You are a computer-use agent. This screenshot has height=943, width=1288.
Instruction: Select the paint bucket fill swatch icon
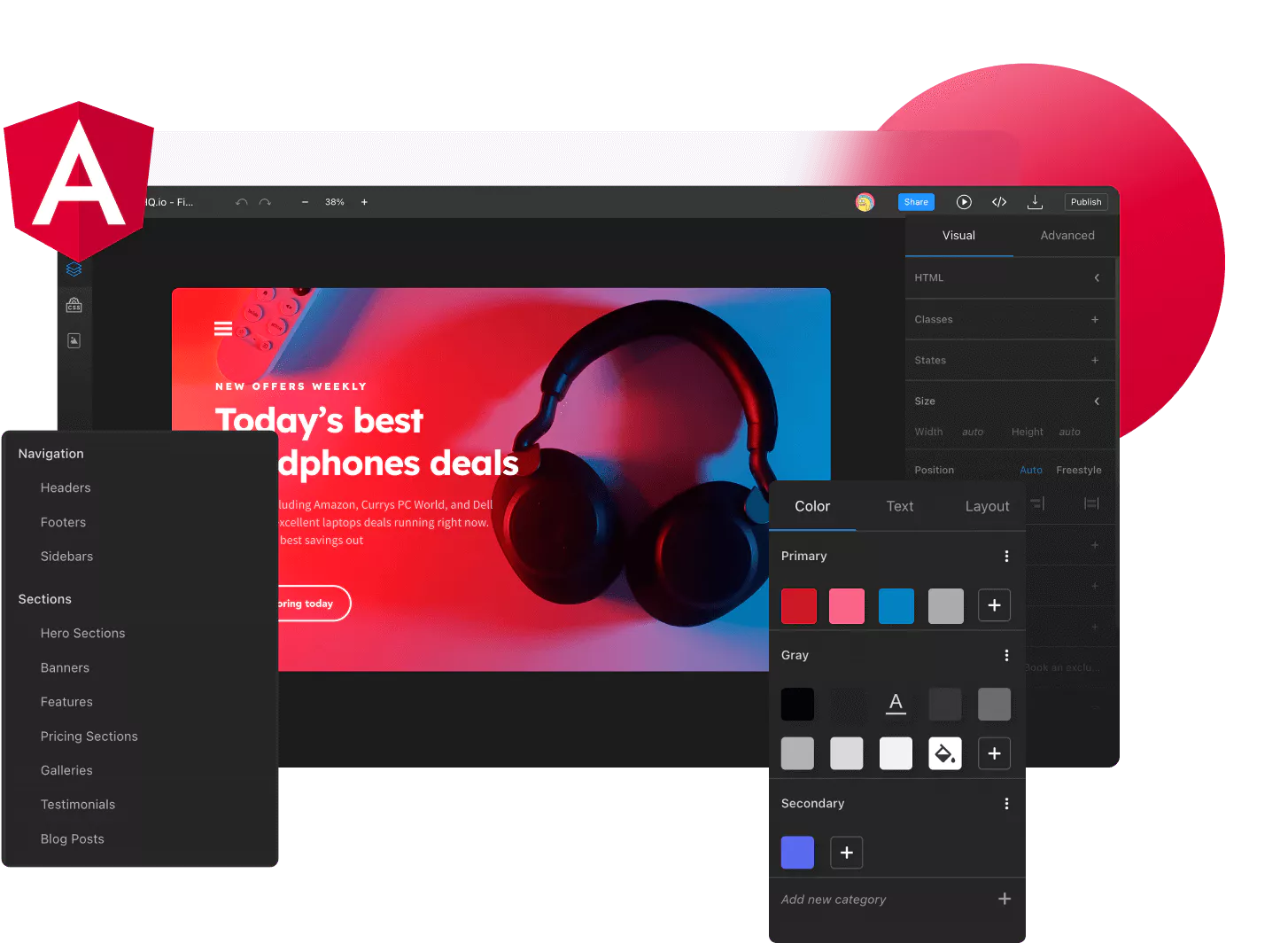click(x=944, y=752)
